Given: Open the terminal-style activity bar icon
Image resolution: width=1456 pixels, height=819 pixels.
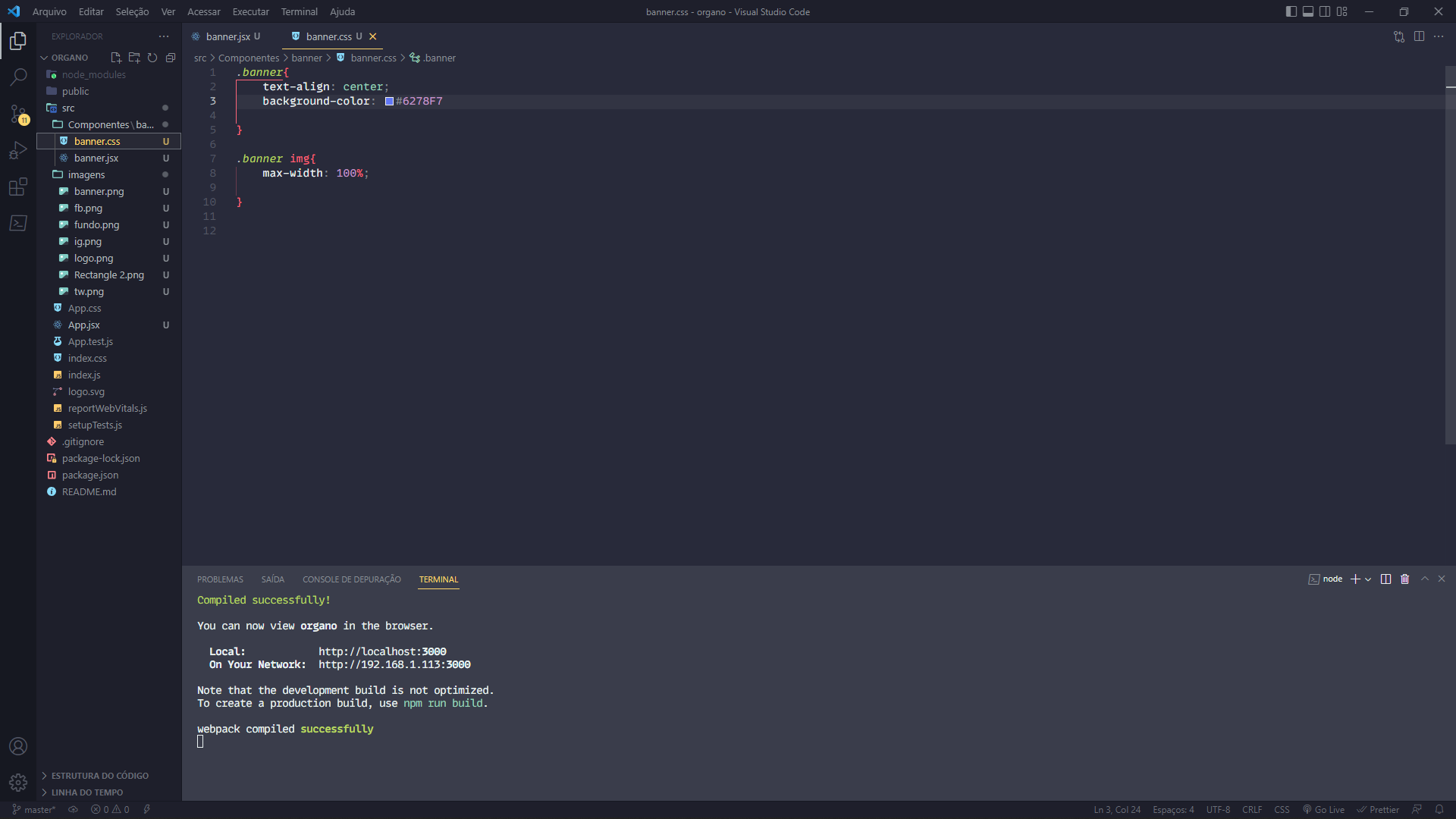Looking at the screenshot, I should (18, 223).
